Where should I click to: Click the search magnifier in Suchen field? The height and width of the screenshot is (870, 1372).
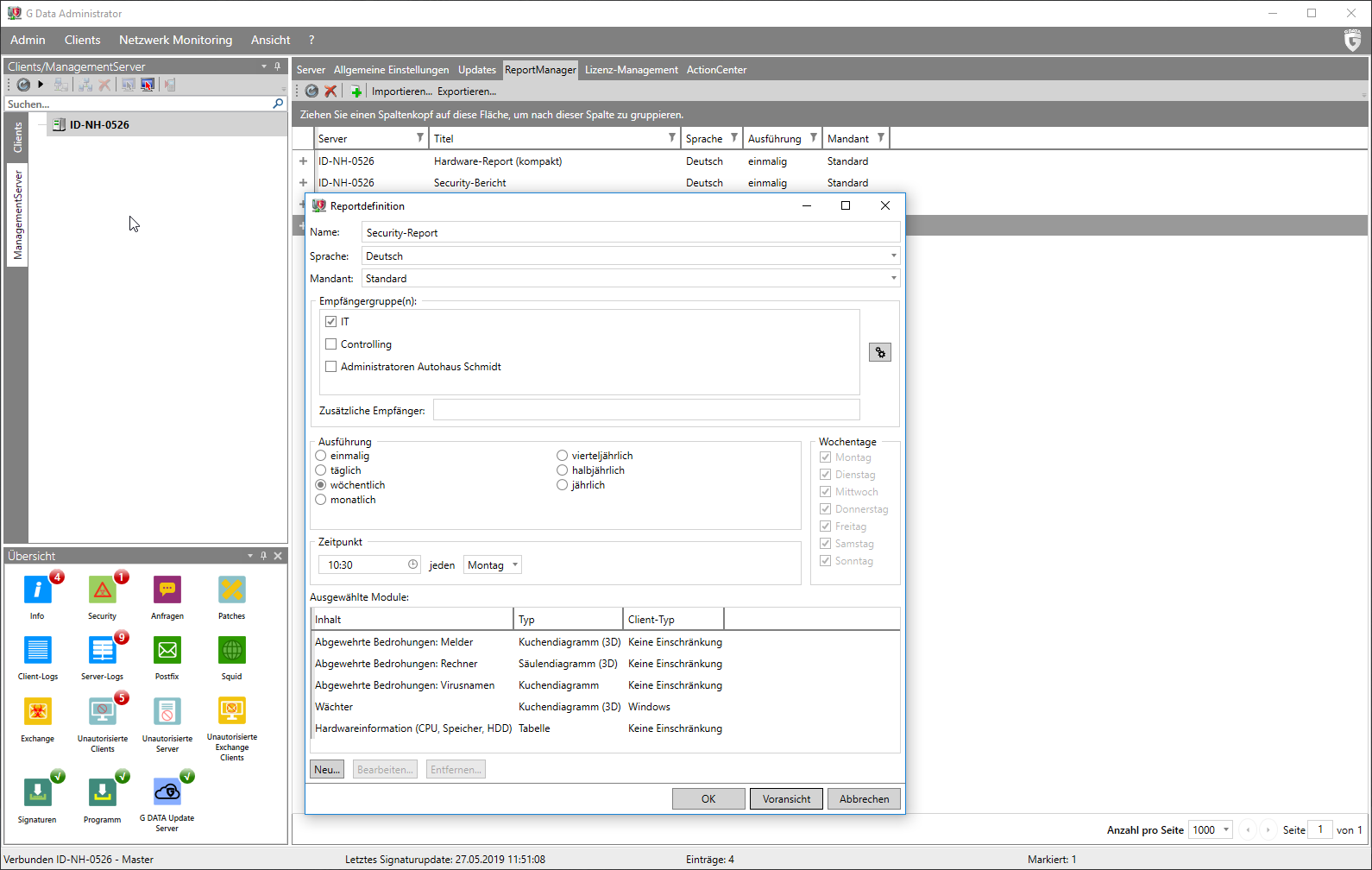point(278,104)
